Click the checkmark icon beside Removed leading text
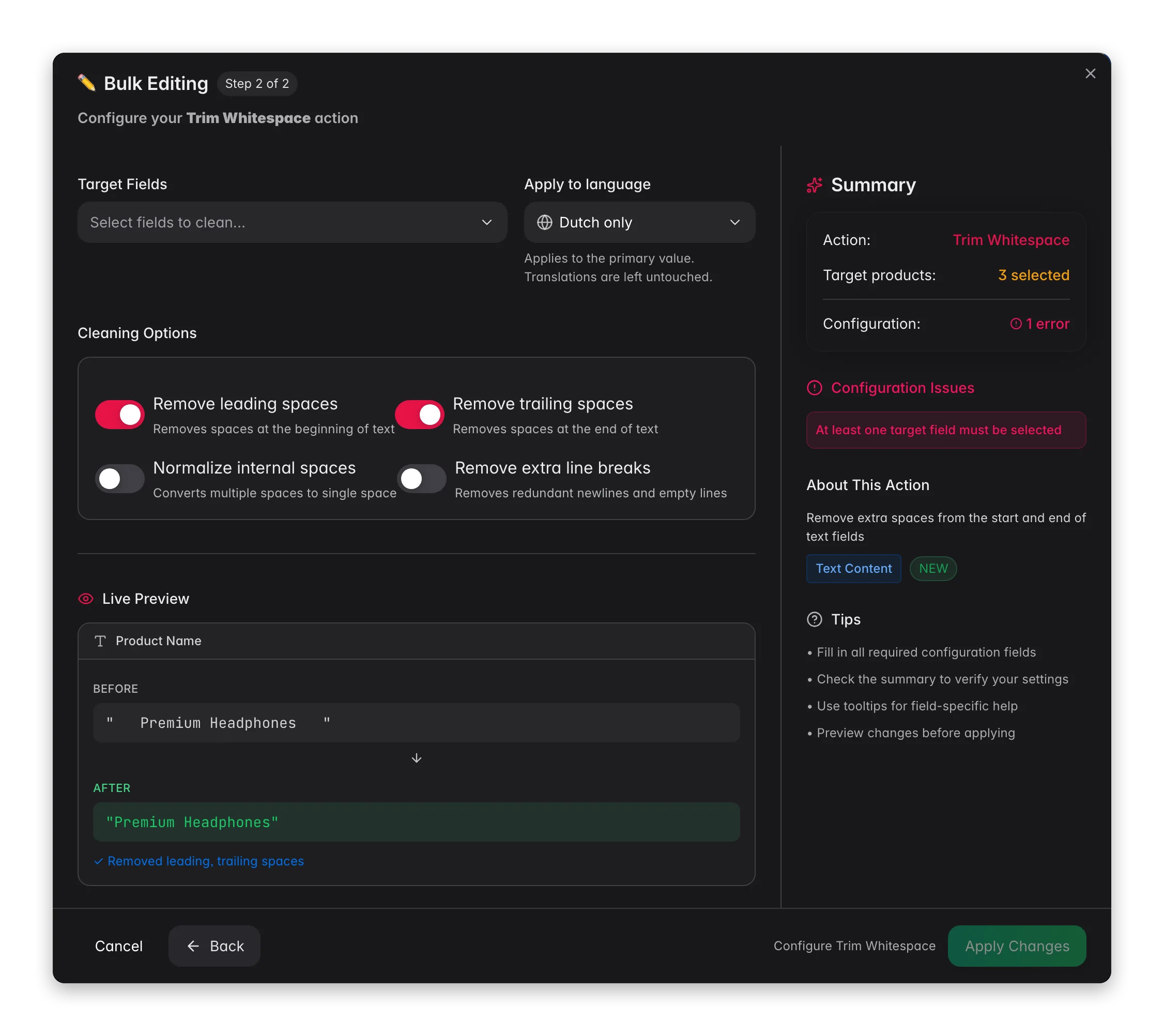1164x1036 pixels. pos(99,861)
